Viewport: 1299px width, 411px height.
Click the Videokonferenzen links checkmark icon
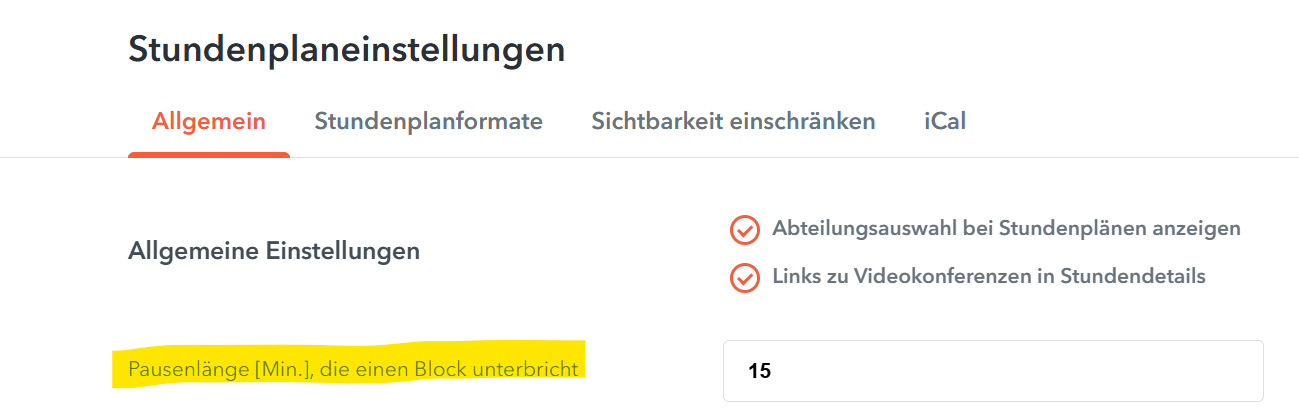point(744,278)
